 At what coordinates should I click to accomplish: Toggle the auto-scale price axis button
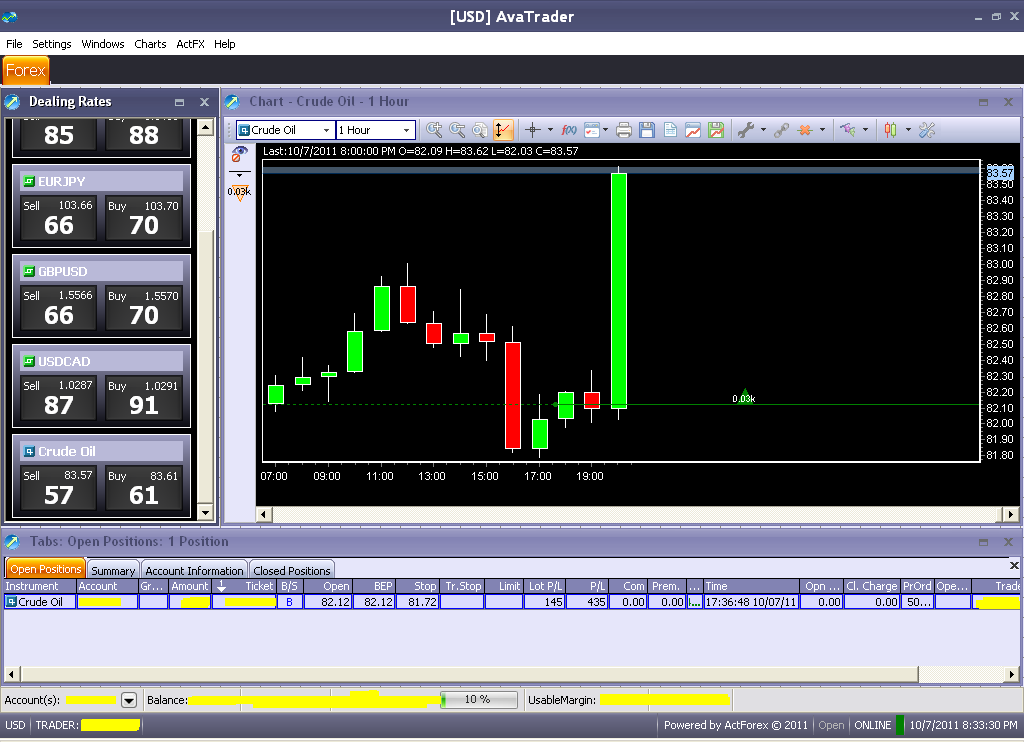(502, 130)
